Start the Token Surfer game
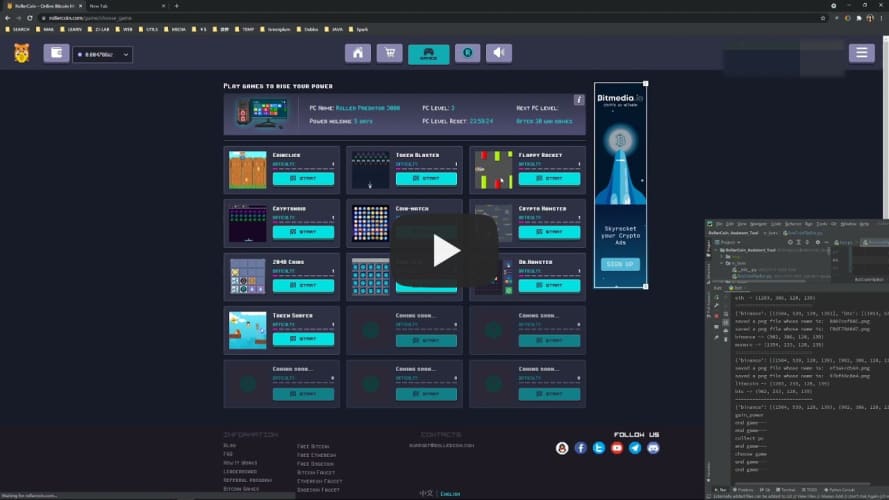Viewport: 889px width, 500px height. tap(303, 339)
